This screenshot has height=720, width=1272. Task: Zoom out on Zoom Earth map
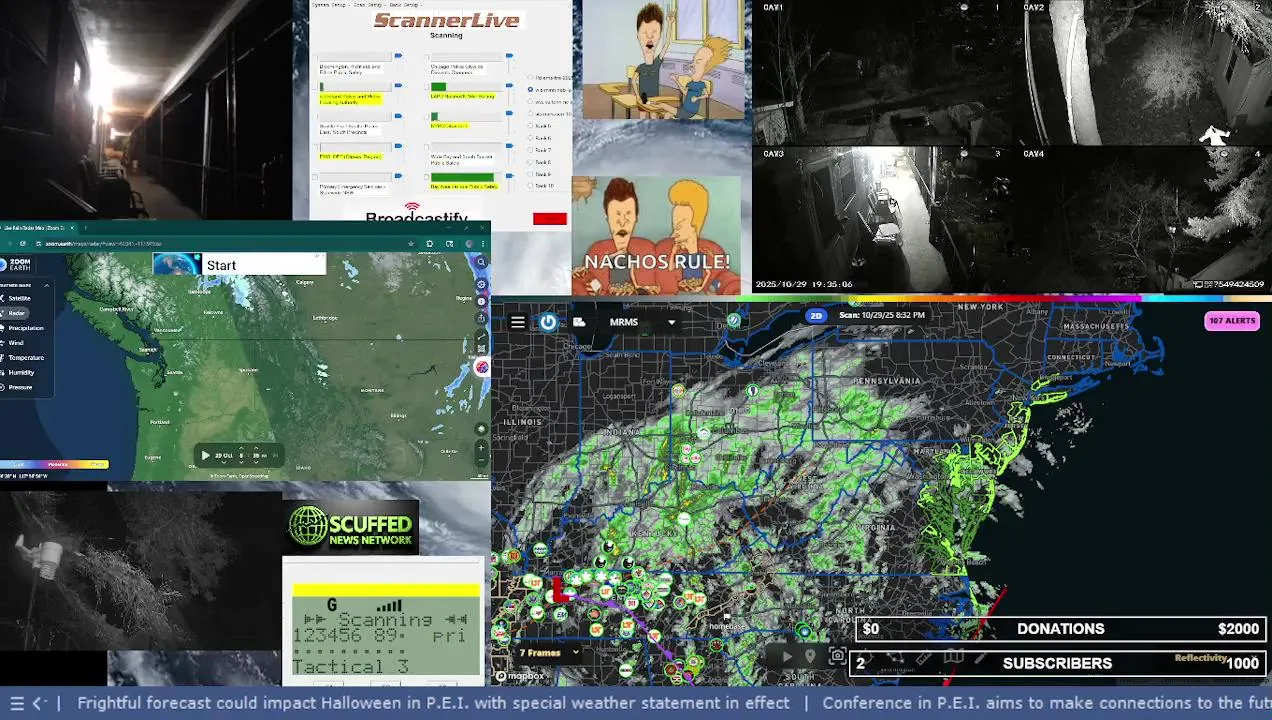[x=481, y=461]
